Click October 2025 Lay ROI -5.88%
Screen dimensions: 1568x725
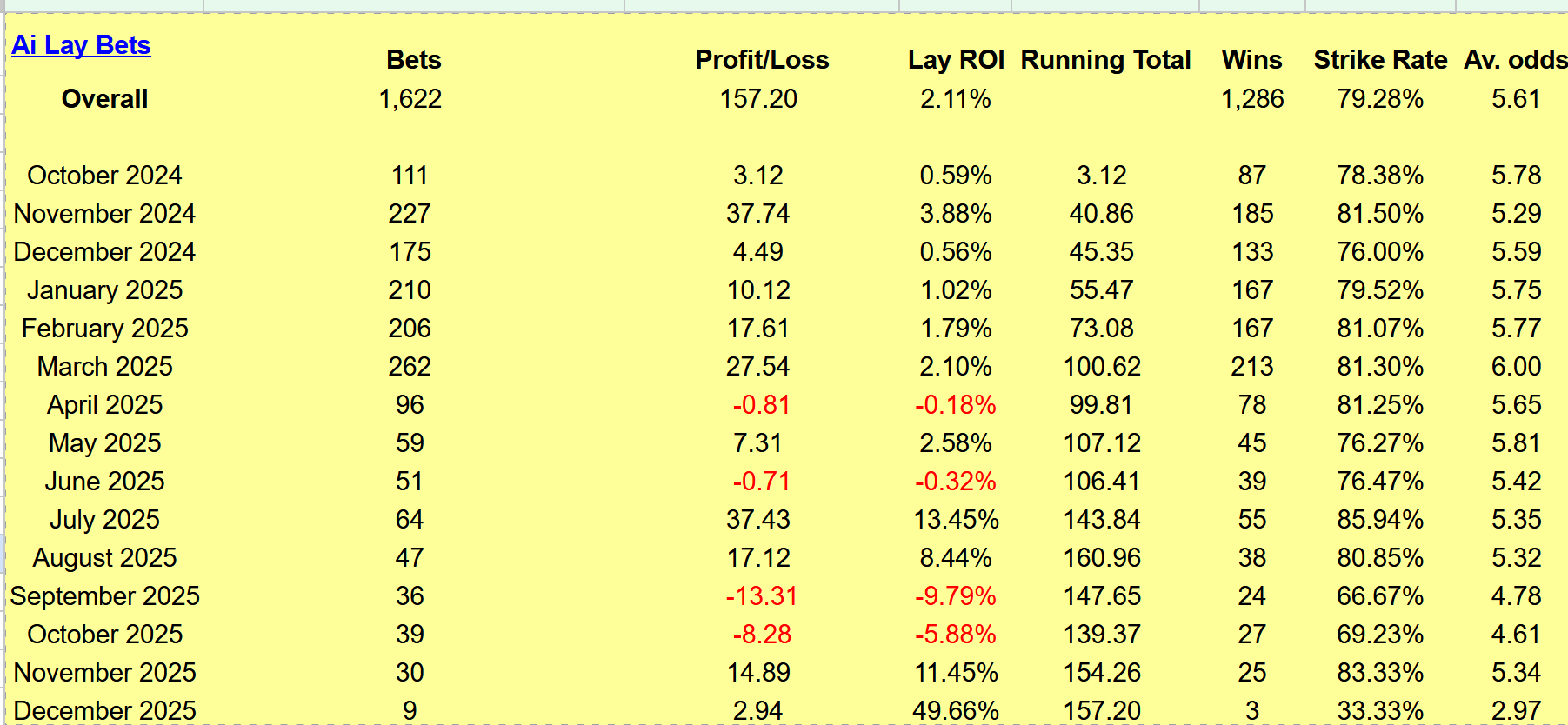[955, 635]
